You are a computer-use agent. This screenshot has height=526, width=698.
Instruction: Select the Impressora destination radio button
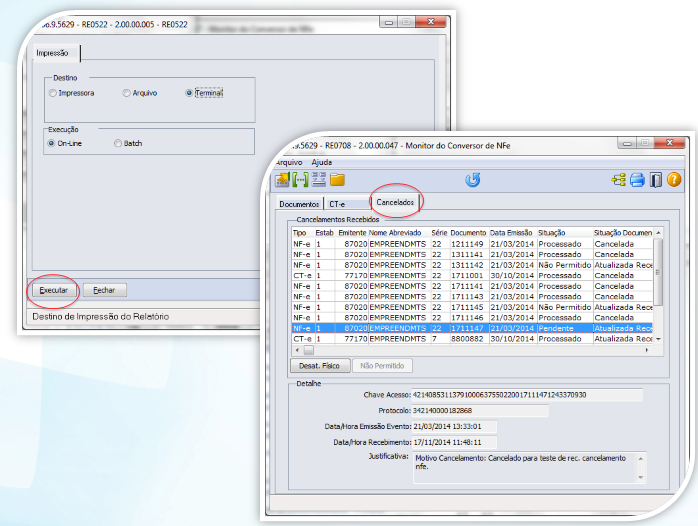pyautogui.click(x=53, y=93)
